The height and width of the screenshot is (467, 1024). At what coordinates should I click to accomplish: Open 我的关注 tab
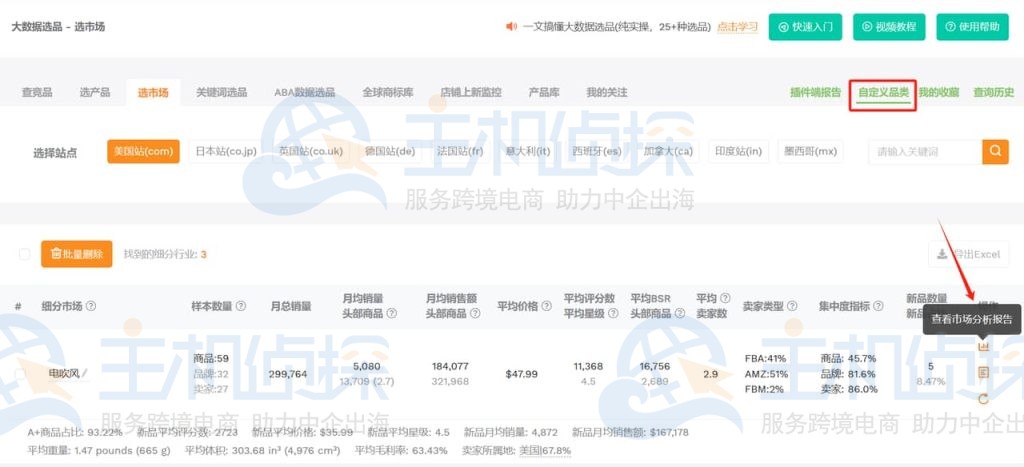coord(607,93)
